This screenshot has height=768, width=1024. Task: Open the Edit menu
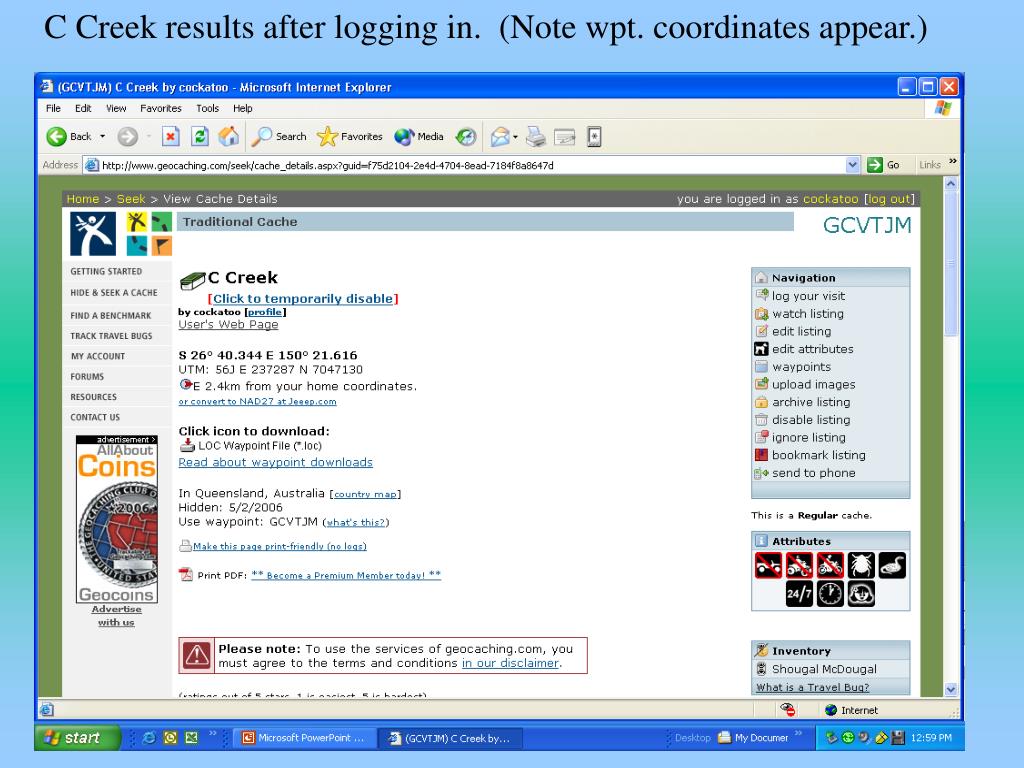coord(83,108)
